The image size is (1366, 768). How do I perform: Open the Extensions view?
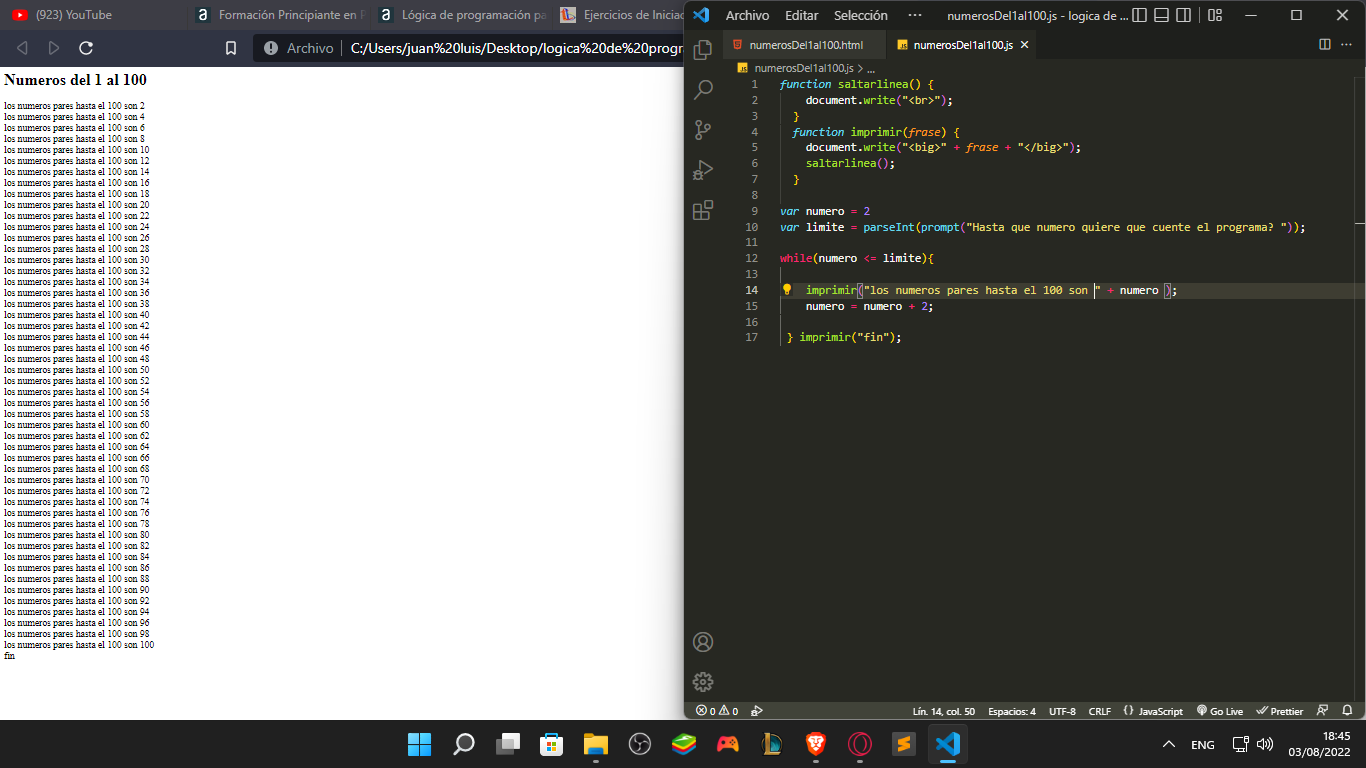pyautogui.click(x=703, y=210)
